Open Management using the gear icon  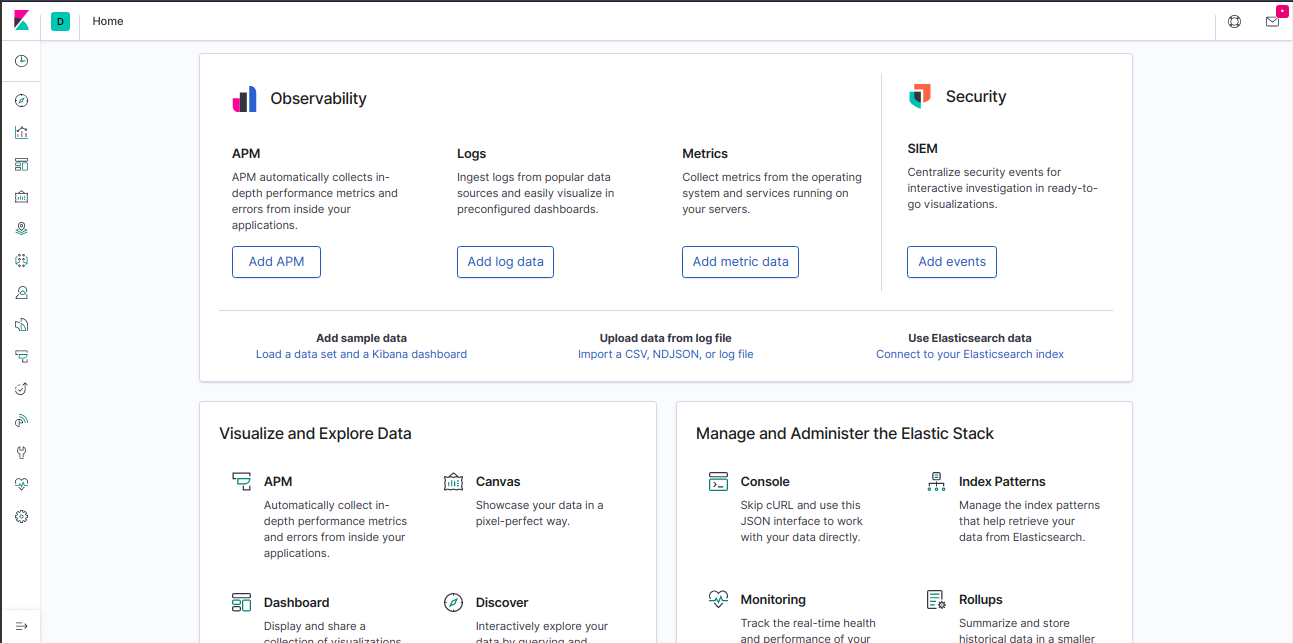click(21, 516)
